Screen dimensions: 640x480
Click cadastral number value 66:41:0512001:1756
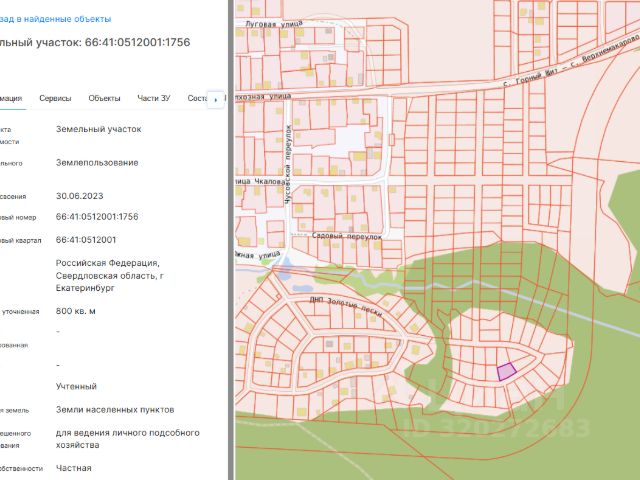click(x=97, y=217)
